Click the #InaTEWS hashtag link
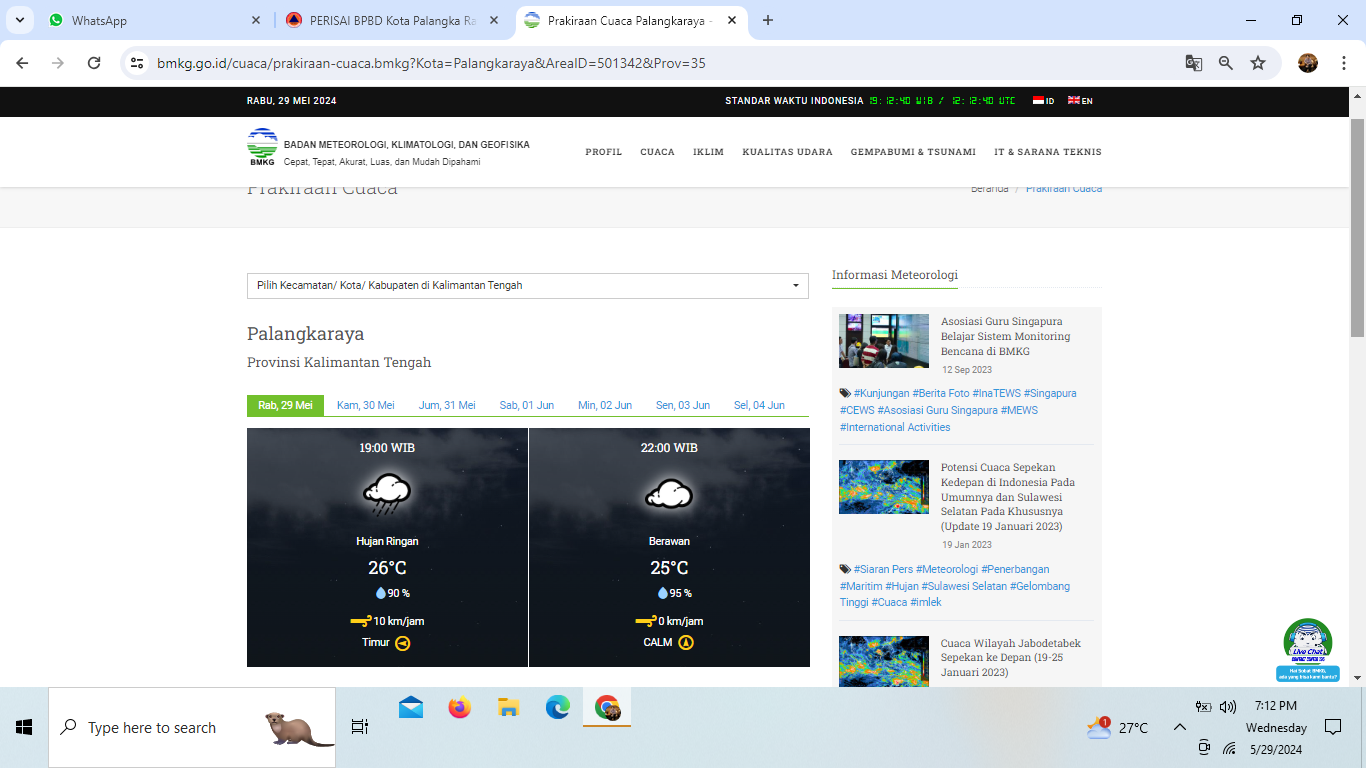This screenshot has height=768, width=1366. point(996,393)
